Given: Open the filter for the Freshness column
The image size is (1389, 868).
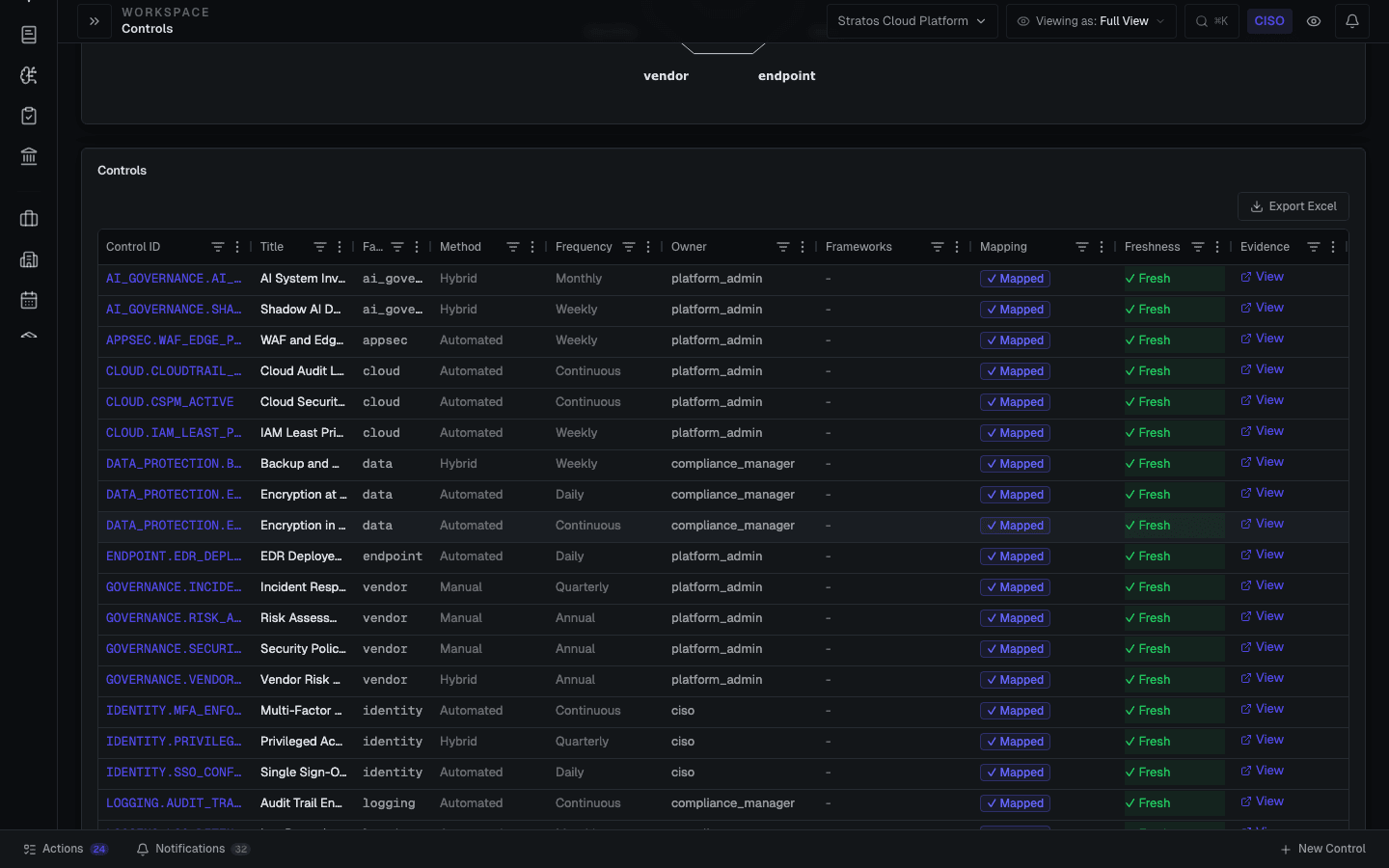Looking at the screenshot, I should click(x=1198, y=247).
